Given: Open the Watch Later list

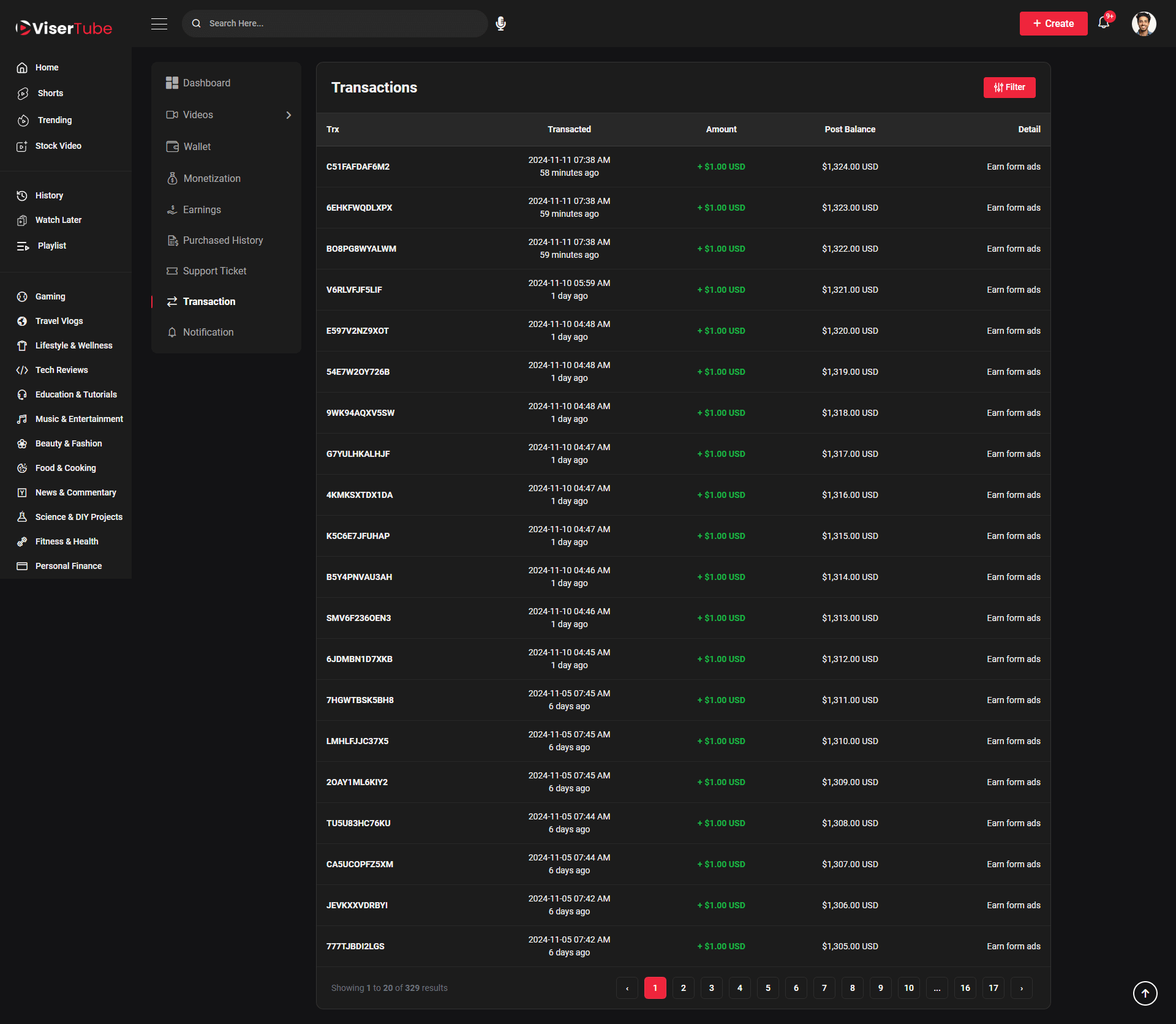Looking at the screenshot, I should pyautogui.click(x=58, y=220).
